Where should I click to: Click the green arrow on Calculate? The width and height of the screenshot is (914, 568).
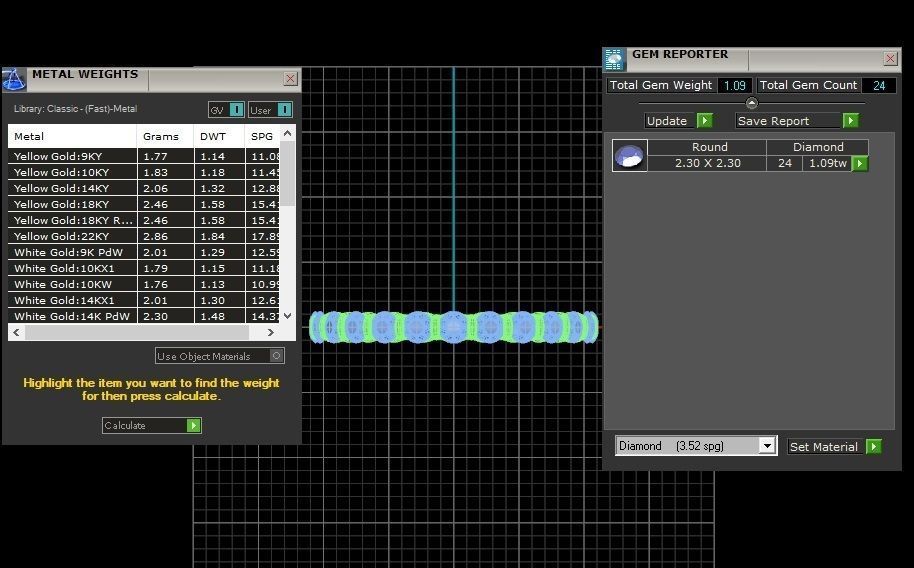[194, 426]
